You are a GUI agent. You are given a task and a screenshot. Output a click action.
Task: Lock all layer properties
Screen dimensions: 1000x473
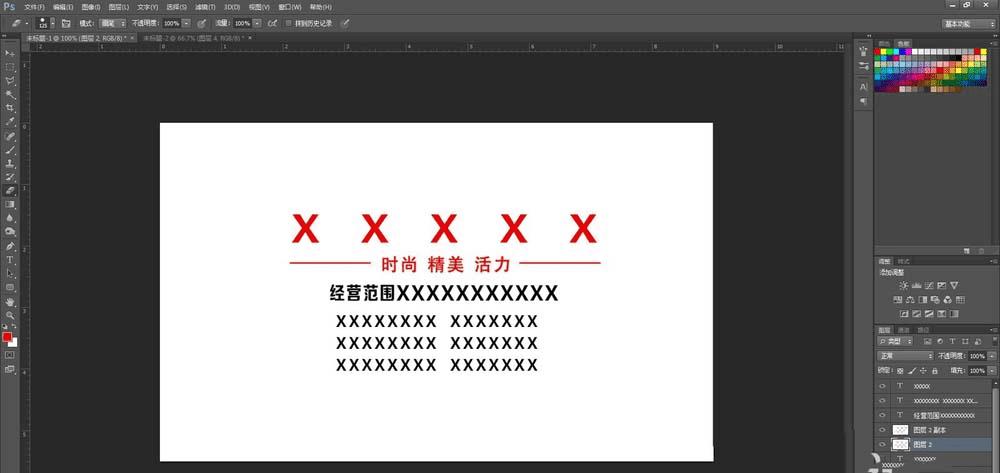pos(934,370)
